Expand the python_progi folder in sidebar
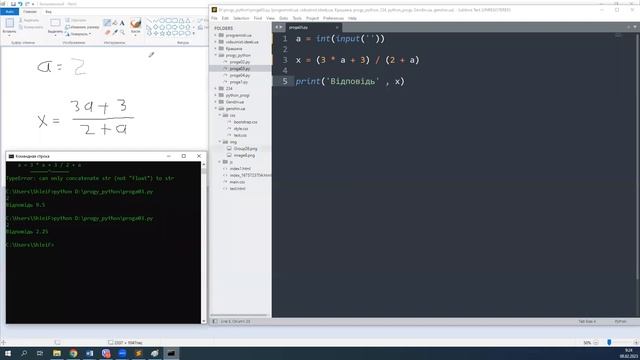Image resolution: width=640 pixels, height=360 pixels. coord(216,95)
